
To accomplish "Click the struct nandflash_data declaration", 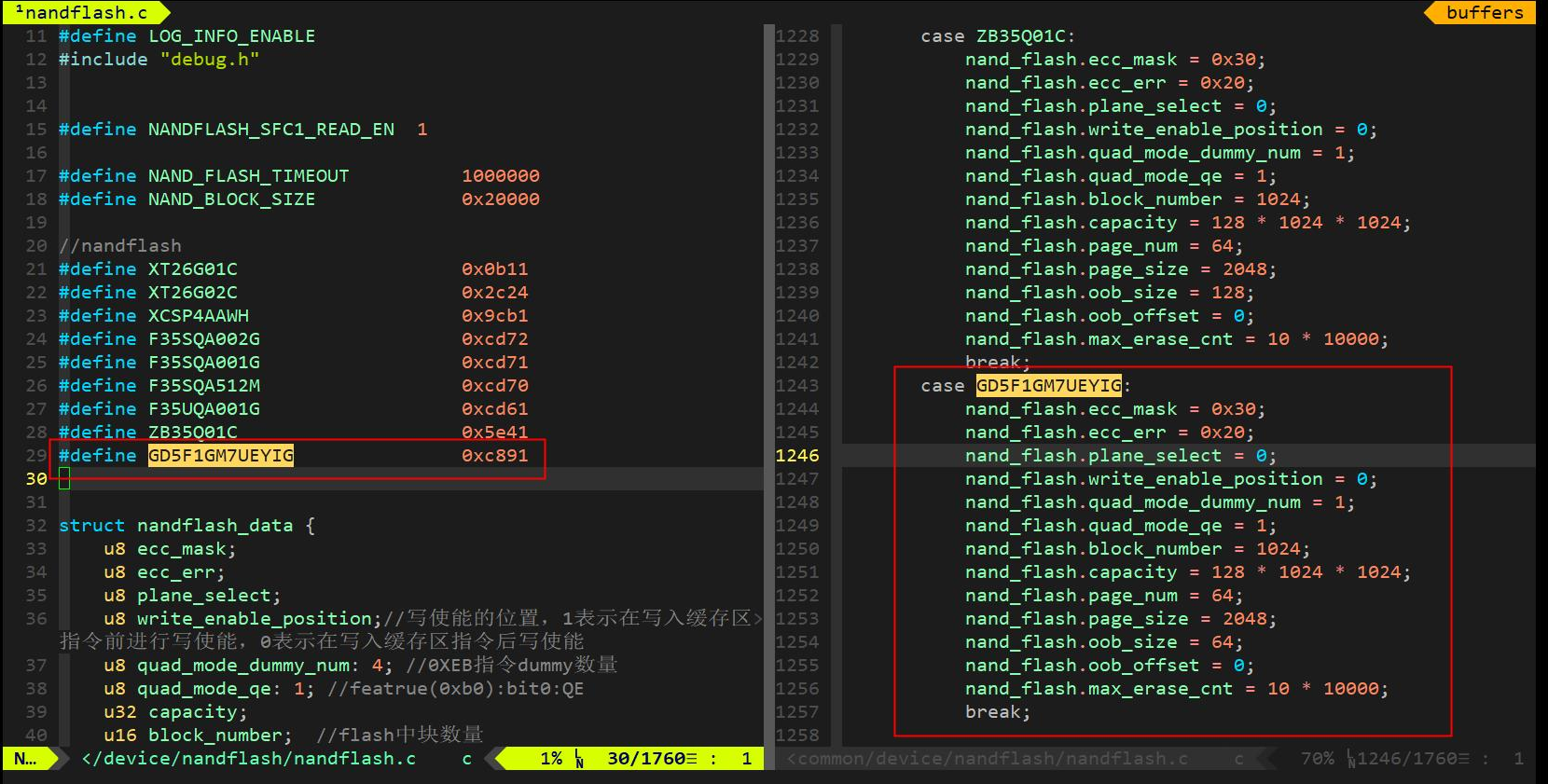I will pyautogui.click(x=187, y=526).
